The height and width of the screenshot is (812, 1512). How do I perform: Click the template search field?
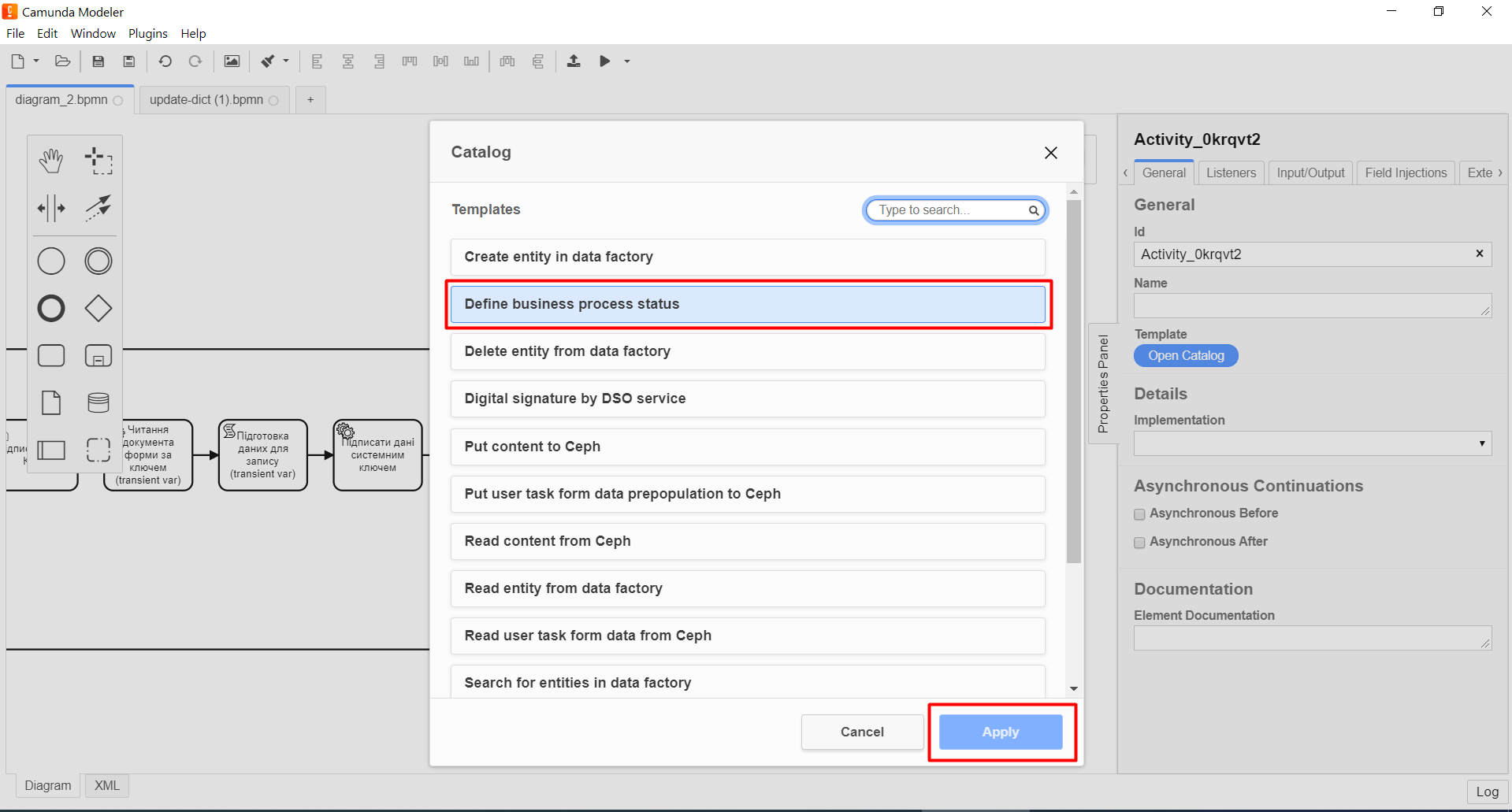click(x=955, y=210)
